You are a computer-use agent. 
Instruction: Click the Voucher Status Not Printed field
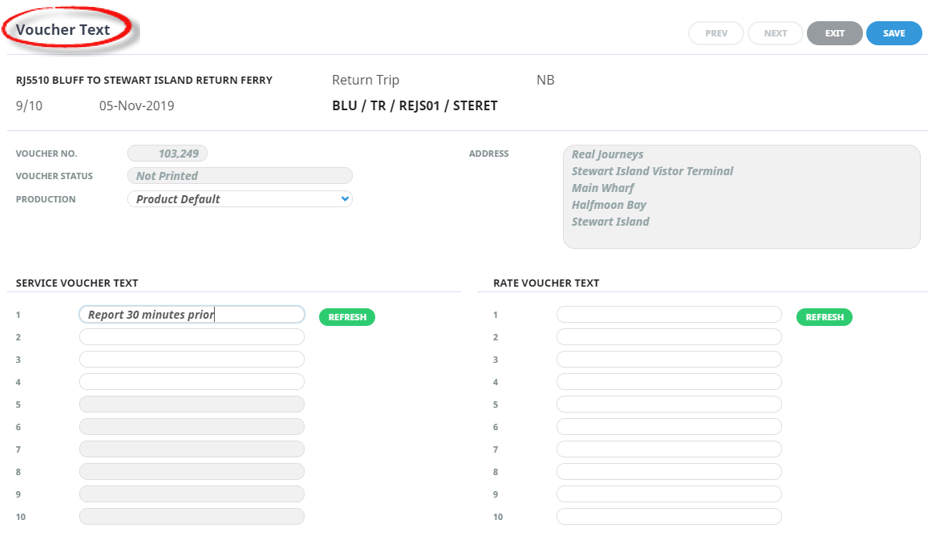(240, 176)
